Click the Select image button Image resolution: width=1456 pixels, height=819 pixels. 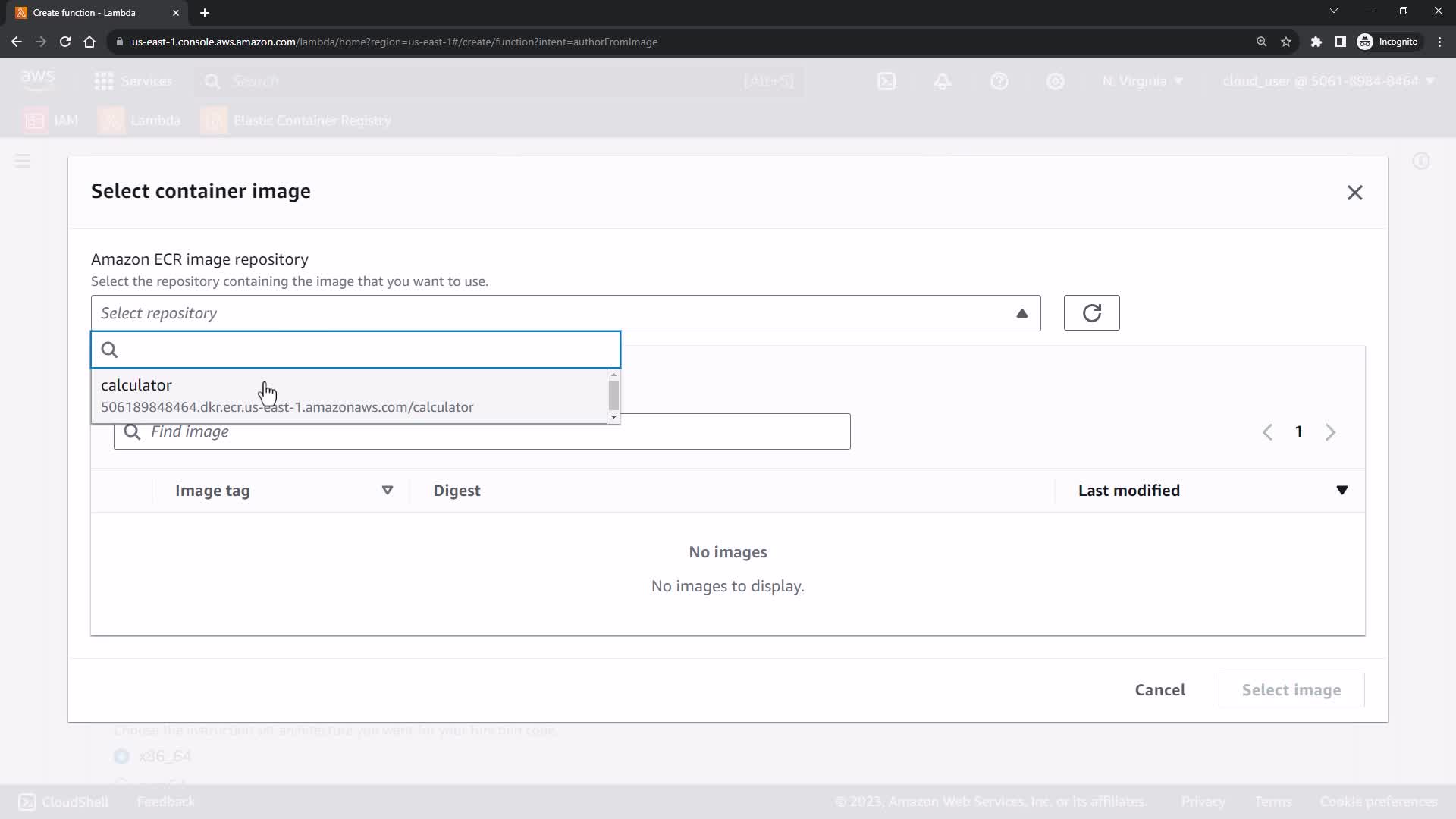tap(1291, 690)
